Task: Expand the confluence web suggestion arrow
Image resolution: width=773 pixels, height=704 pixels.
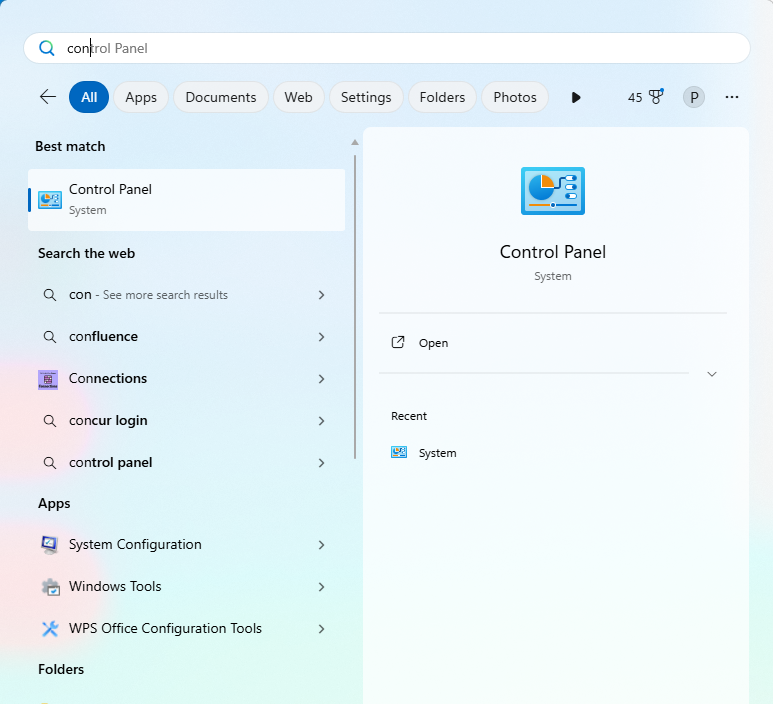Action: pos(321,337)
